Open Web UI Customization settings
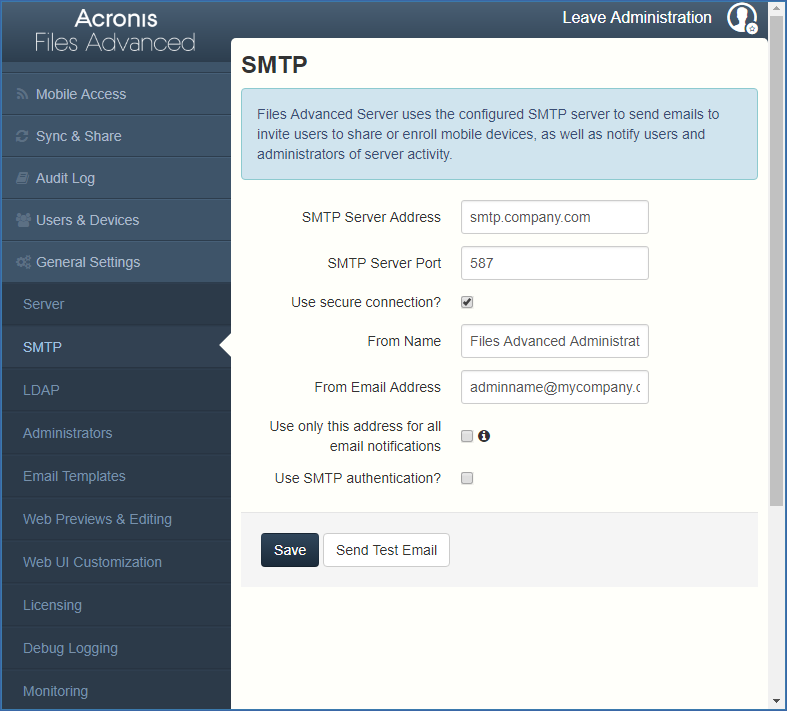Screen dimensions: 787x711 point(116,562)
